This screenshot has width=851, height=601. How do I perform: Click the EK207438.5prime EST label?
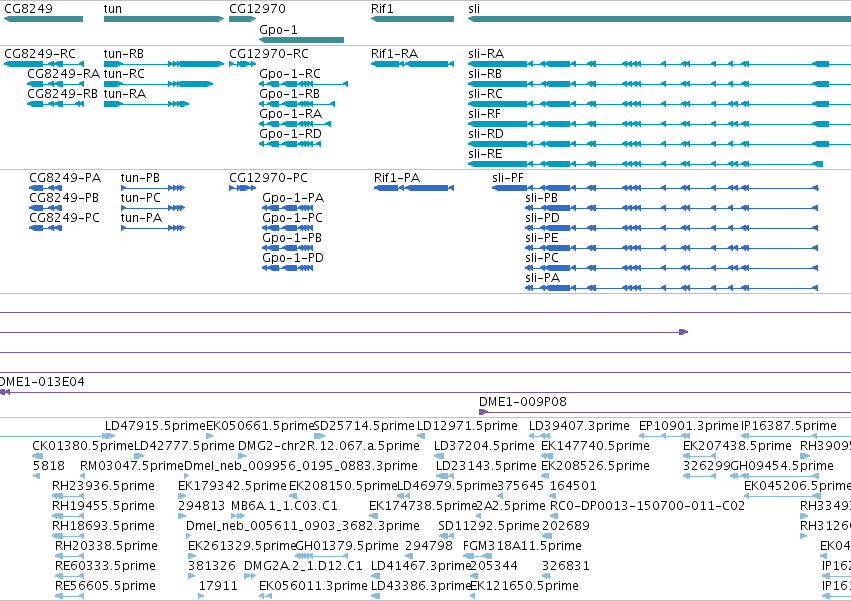click(737, 446)
